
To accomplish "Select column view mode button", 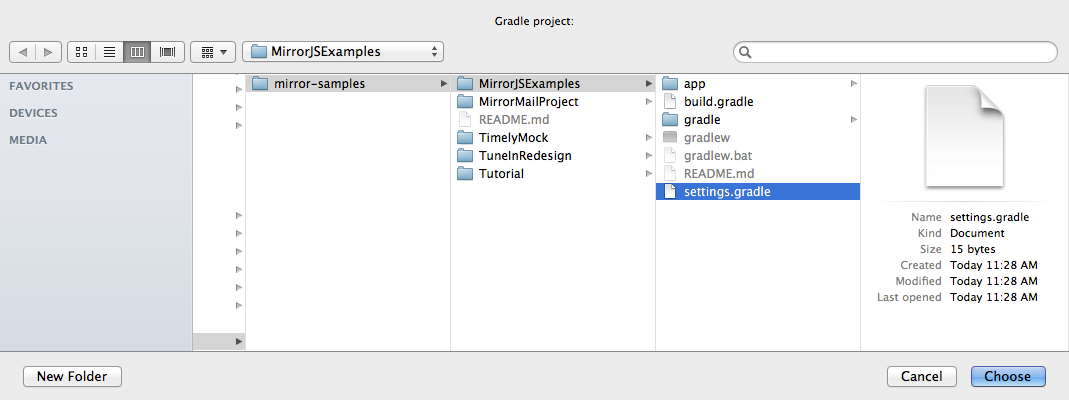I will [x=137, y=51].
